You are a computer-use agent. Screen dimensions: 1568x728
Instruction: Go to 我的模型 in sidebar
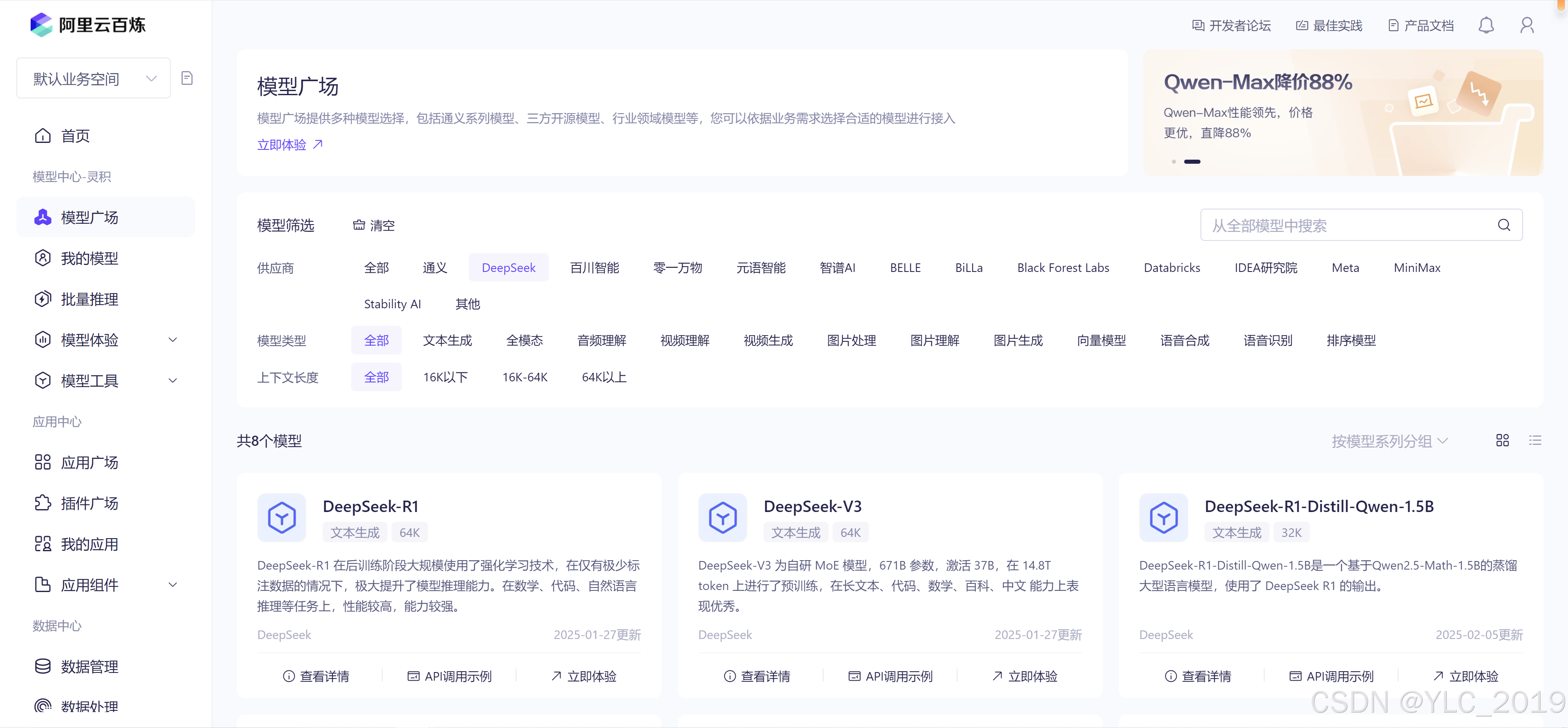click(106, 258)
